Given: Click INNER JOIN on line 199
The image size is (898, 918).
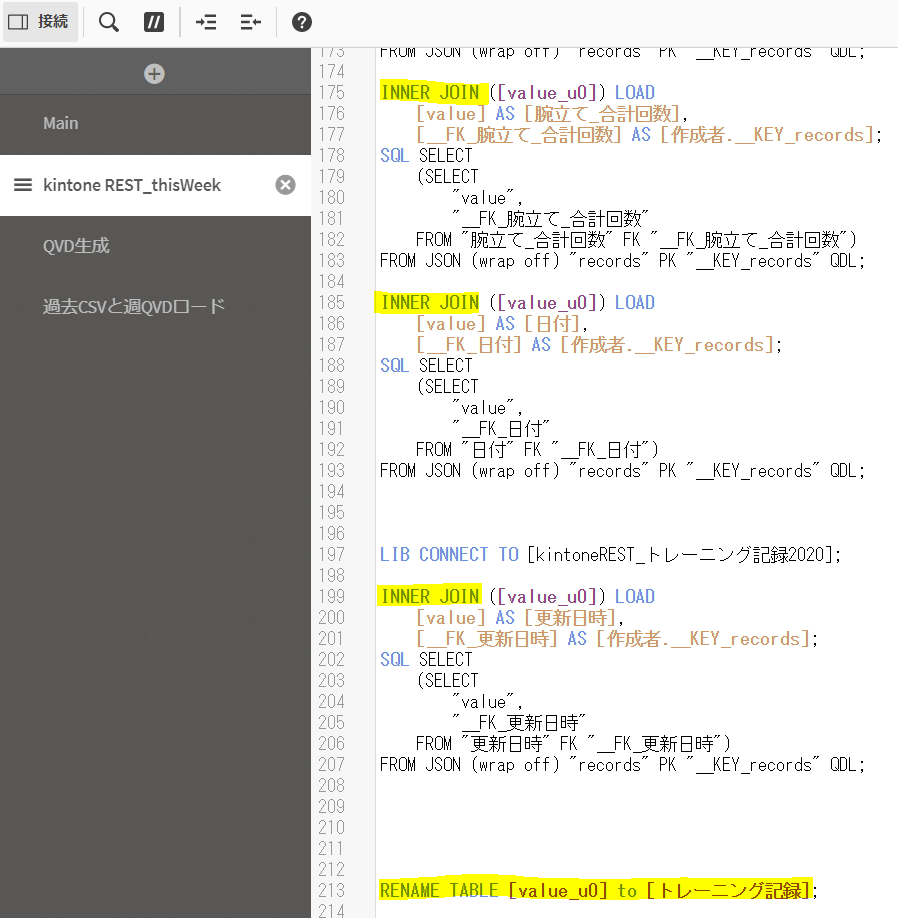Looking at the screenshot, I should point(430,597).
